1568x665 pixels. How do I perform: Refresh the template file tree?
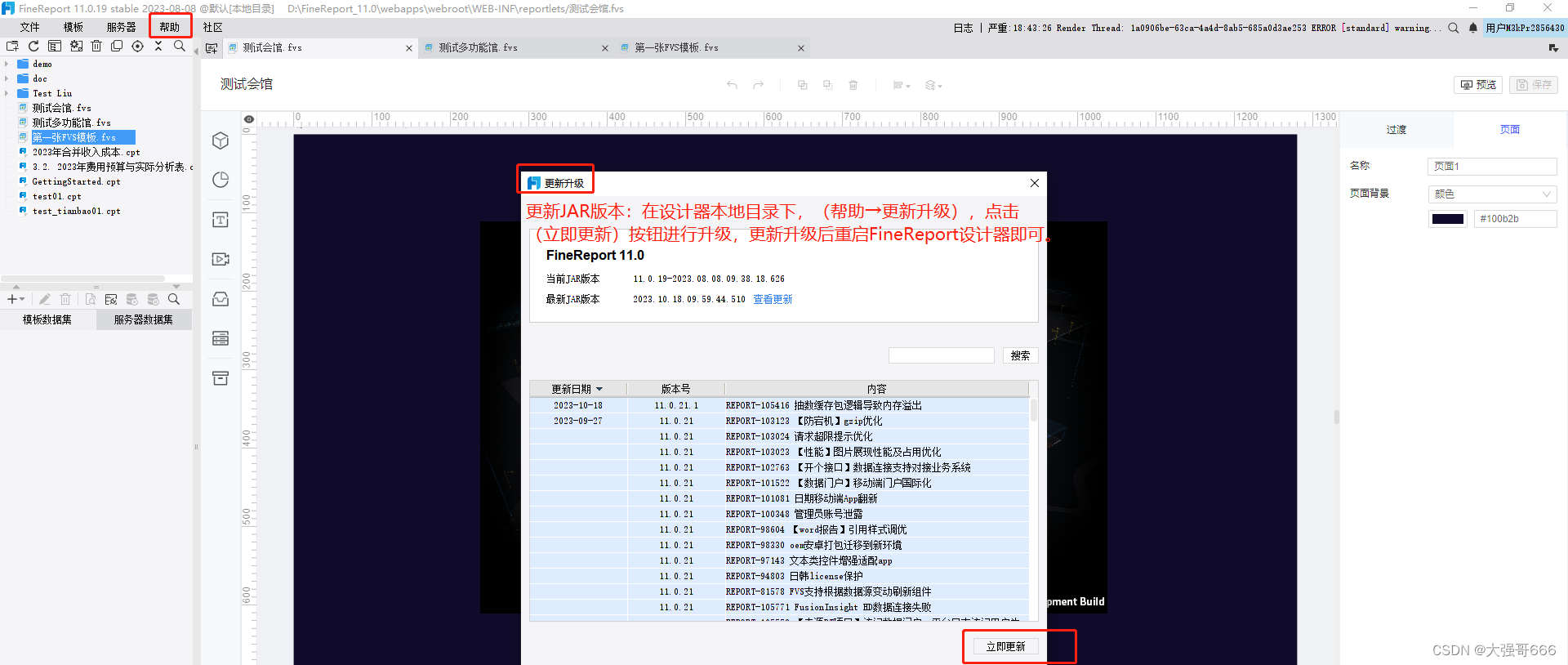point(33,47)
